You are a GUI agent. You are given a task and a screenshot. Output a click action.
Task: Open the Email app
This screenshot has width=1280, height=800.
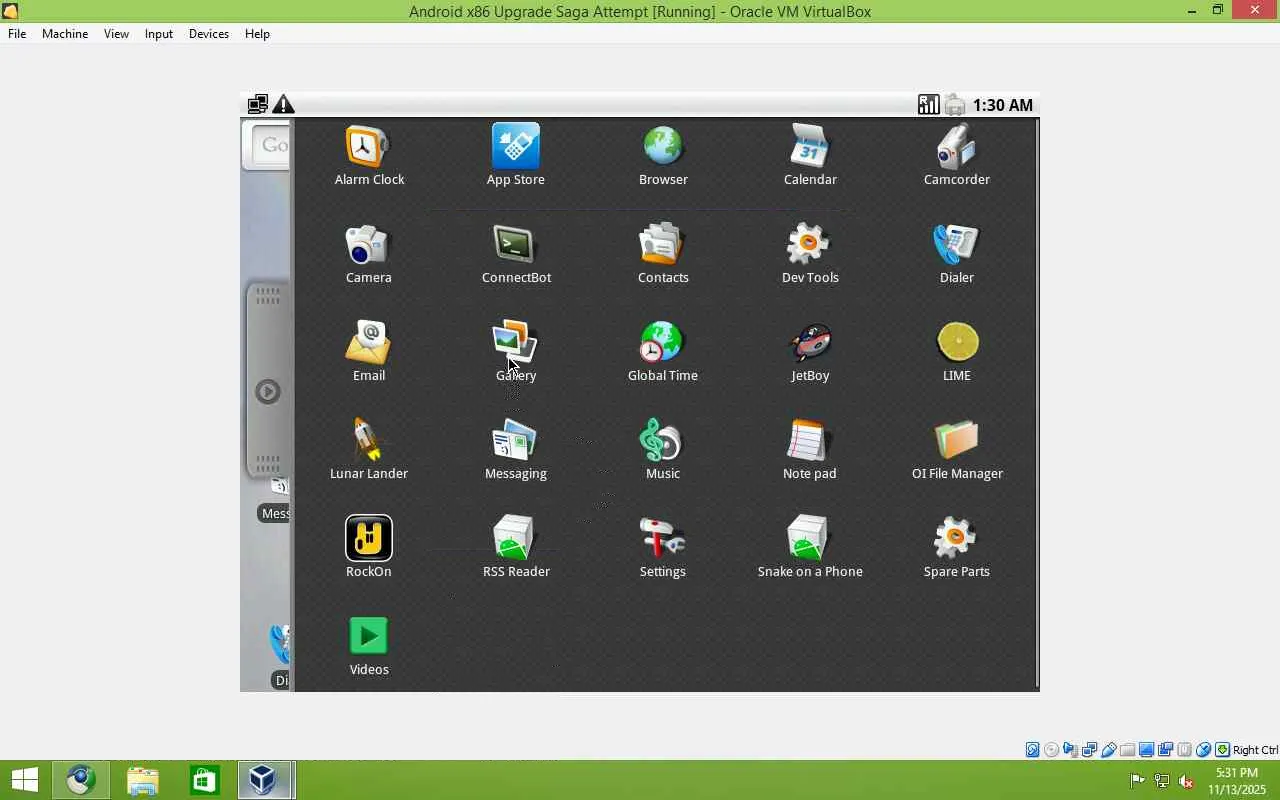point(369,352)
